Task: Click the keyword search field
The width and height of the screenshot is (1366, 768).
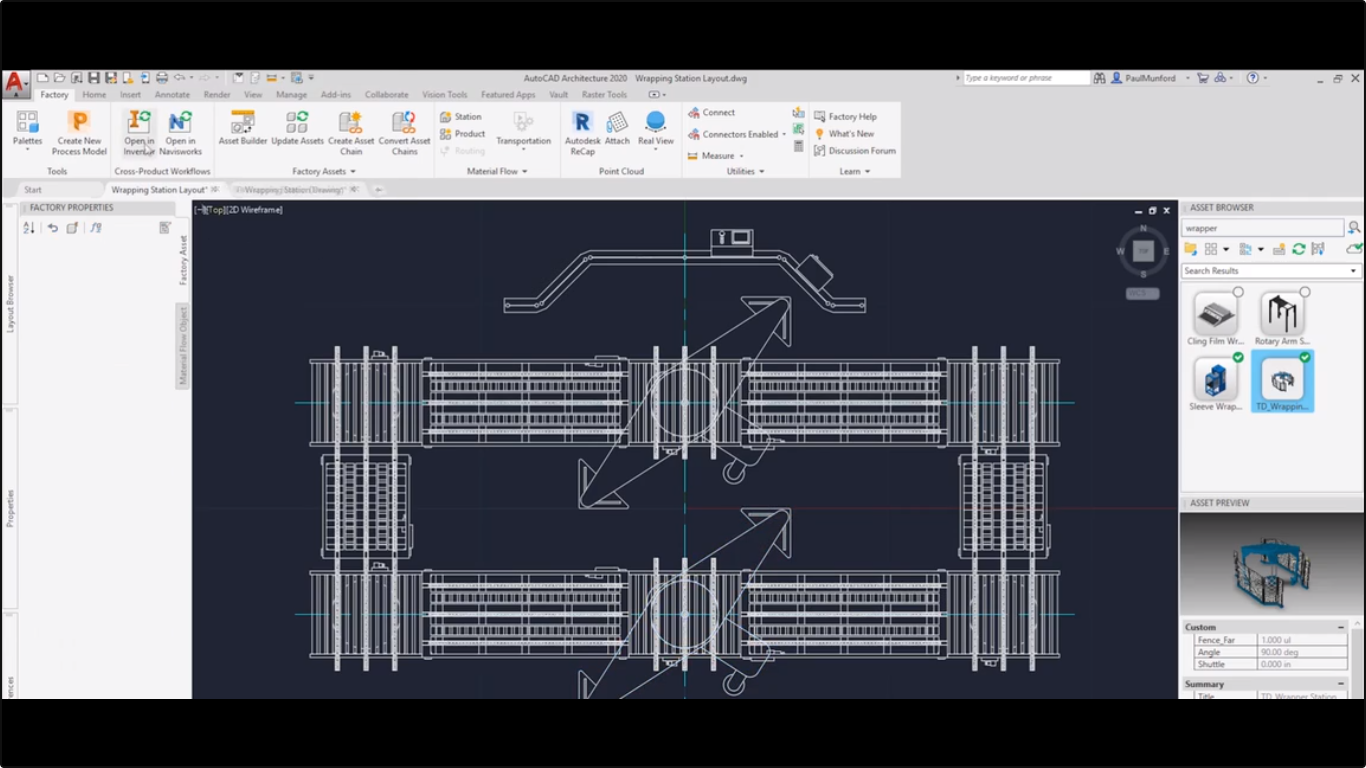Action: (1026, 78)
